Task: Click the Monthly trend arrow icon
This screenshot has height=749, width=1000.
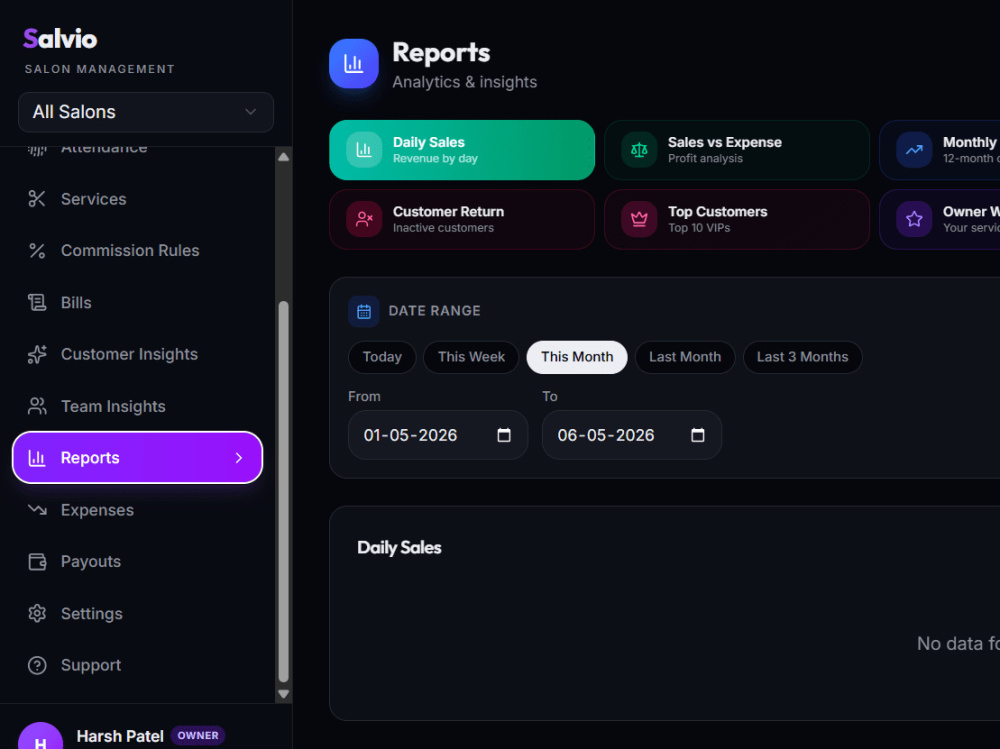Action: (914, 150)
